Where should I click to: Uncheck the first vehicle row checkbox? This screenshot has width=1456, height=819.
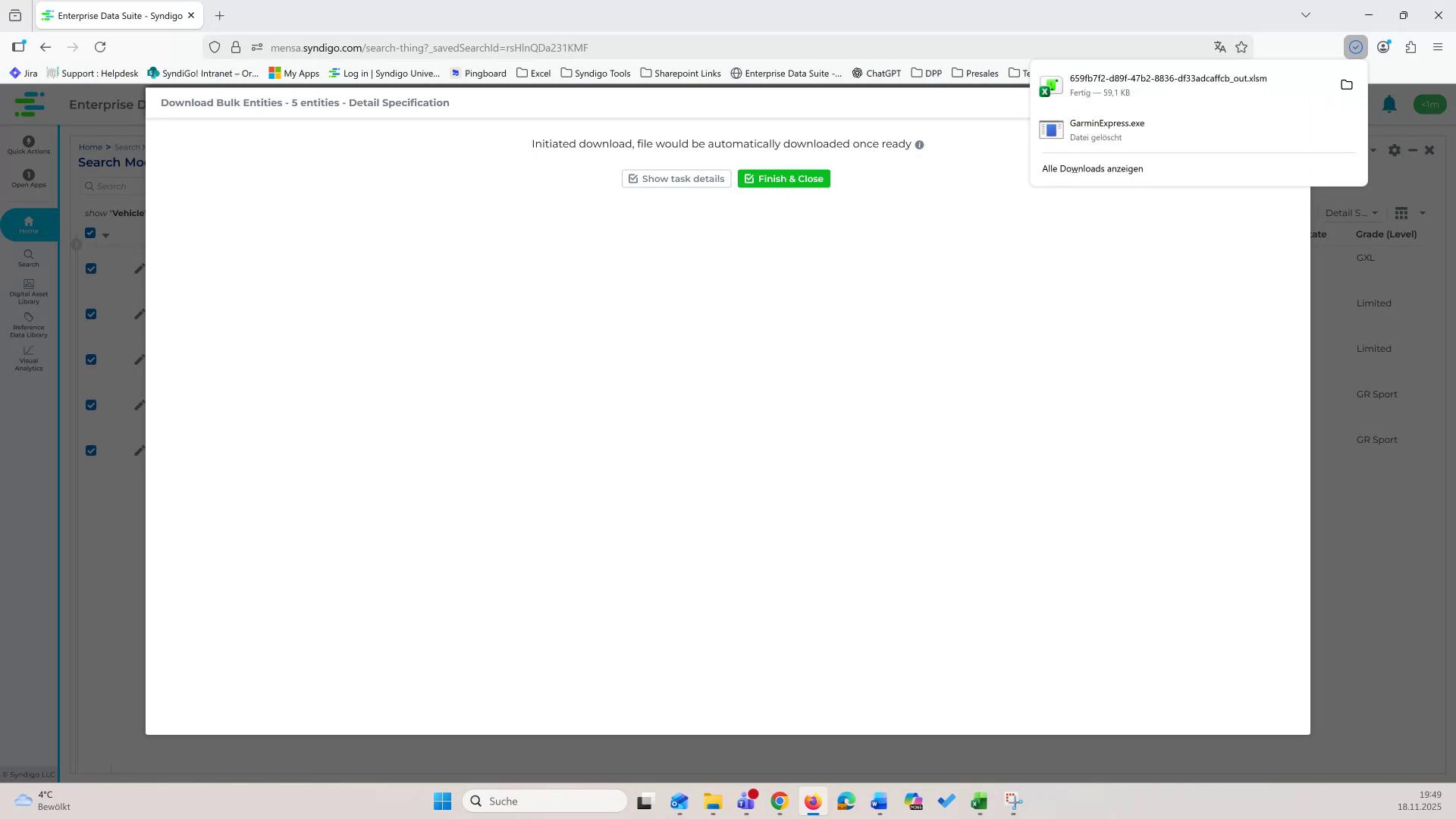(x=91, y=268)
